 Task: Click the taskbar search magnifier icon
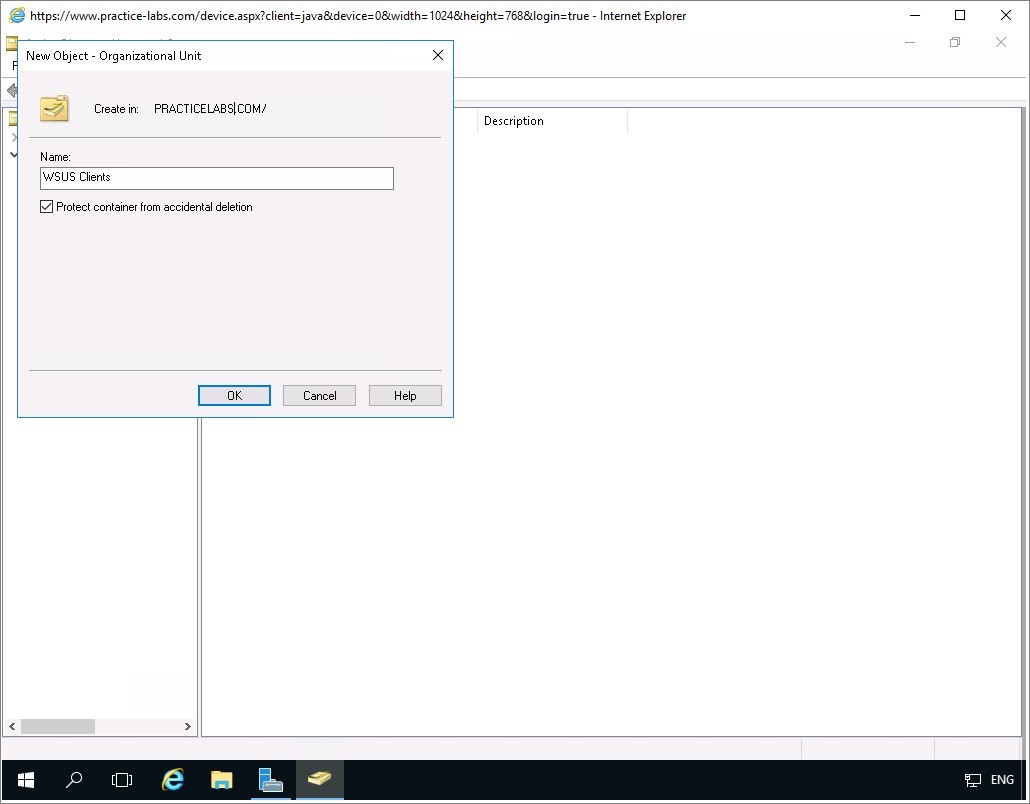[x=74, y=780]
